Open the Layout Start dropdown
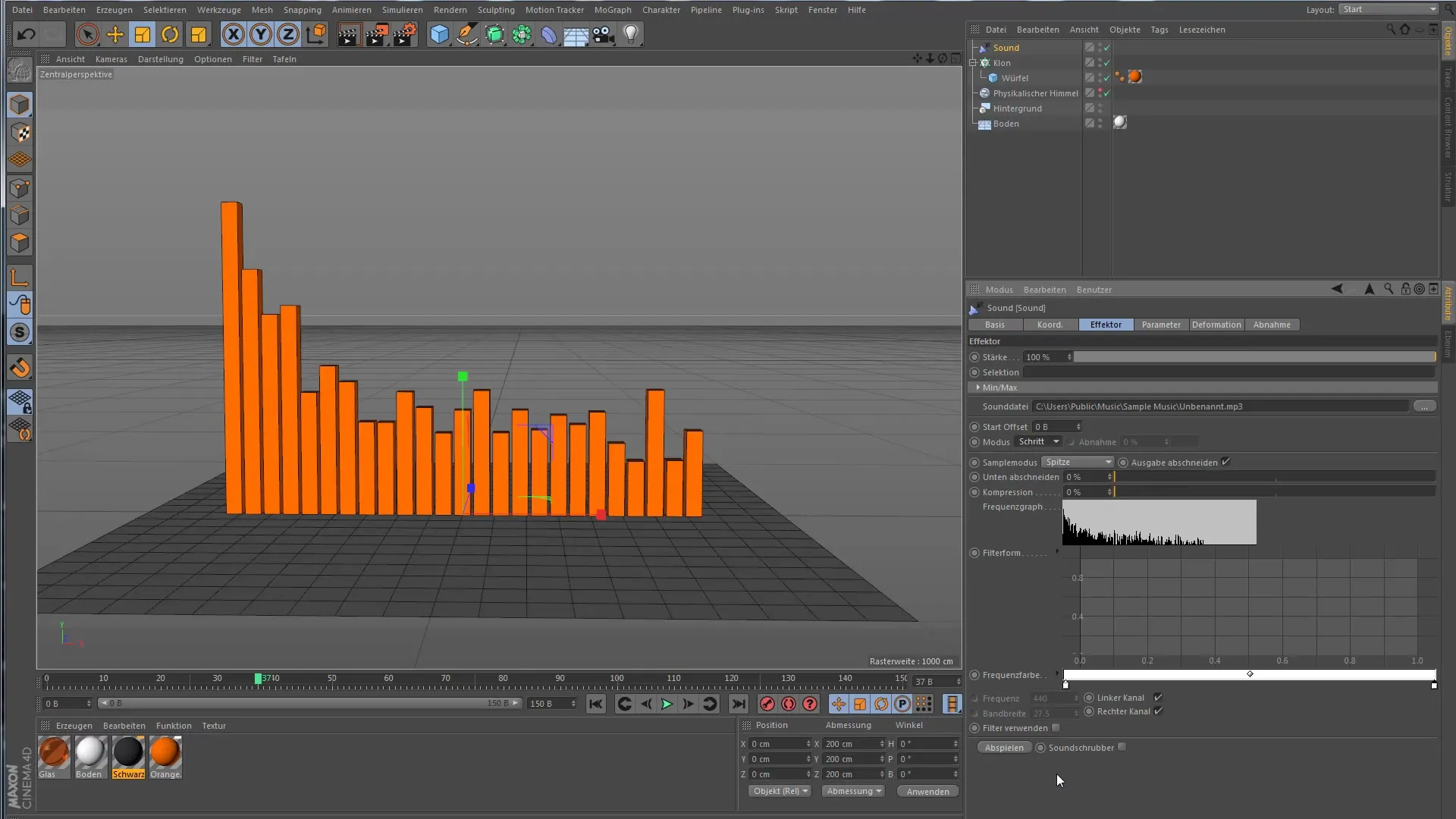 pyautogui.click(x=1389, y=9)
